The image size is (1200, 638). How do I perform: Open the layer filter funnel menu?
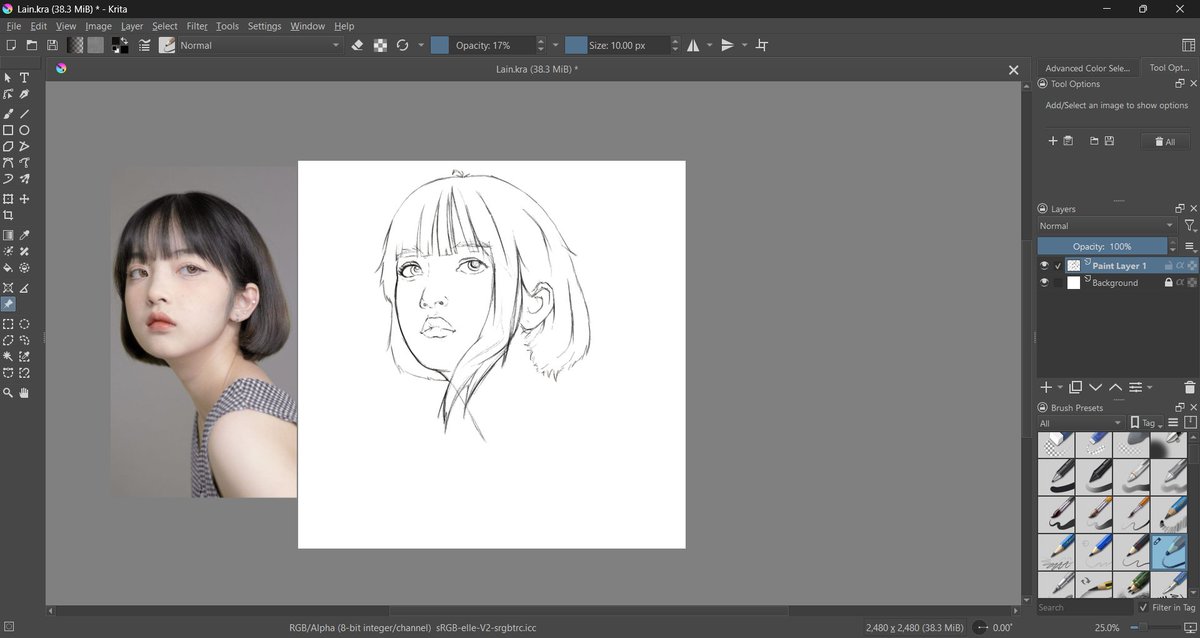tap(1189, 226)
